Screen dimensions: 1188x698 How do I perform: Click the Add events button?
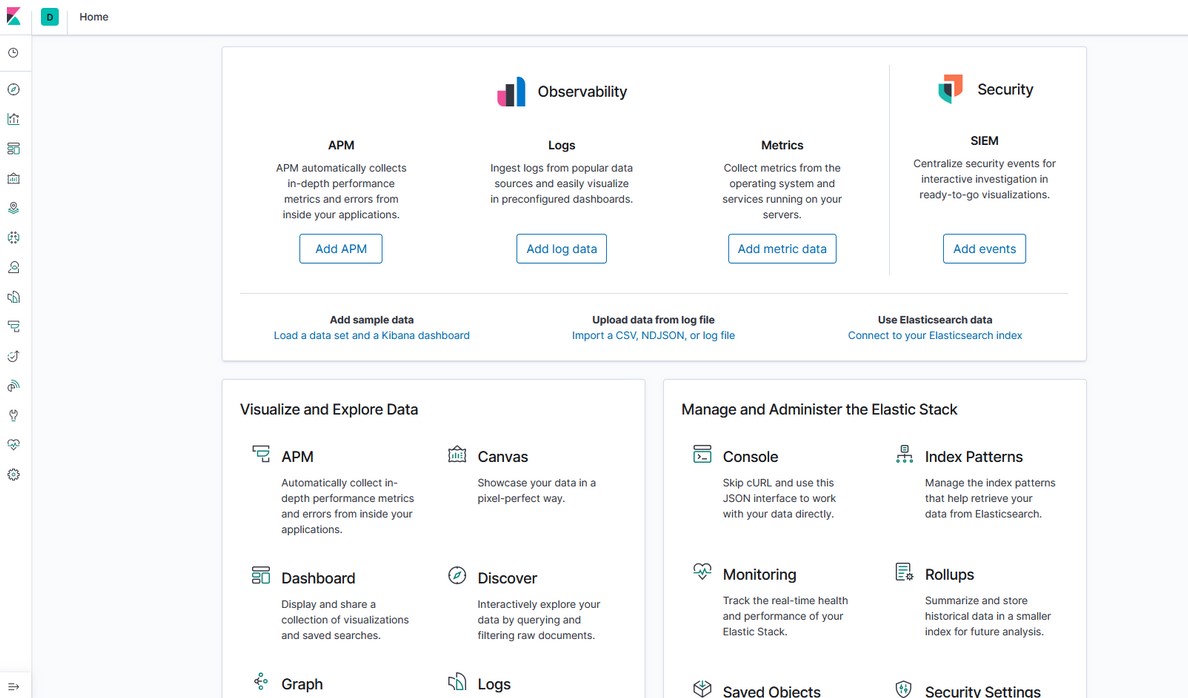984,249
